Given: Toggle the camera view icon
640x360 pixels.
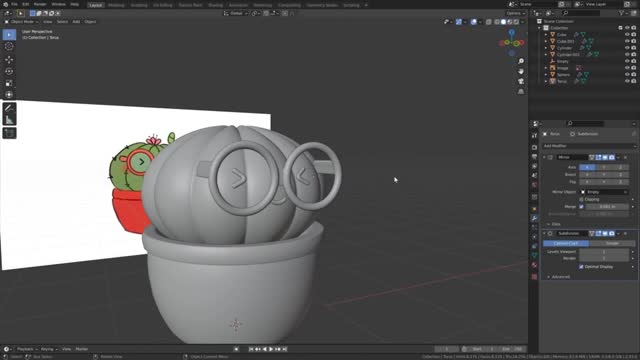Looking at the screenshot, I should tap(521, 82).
